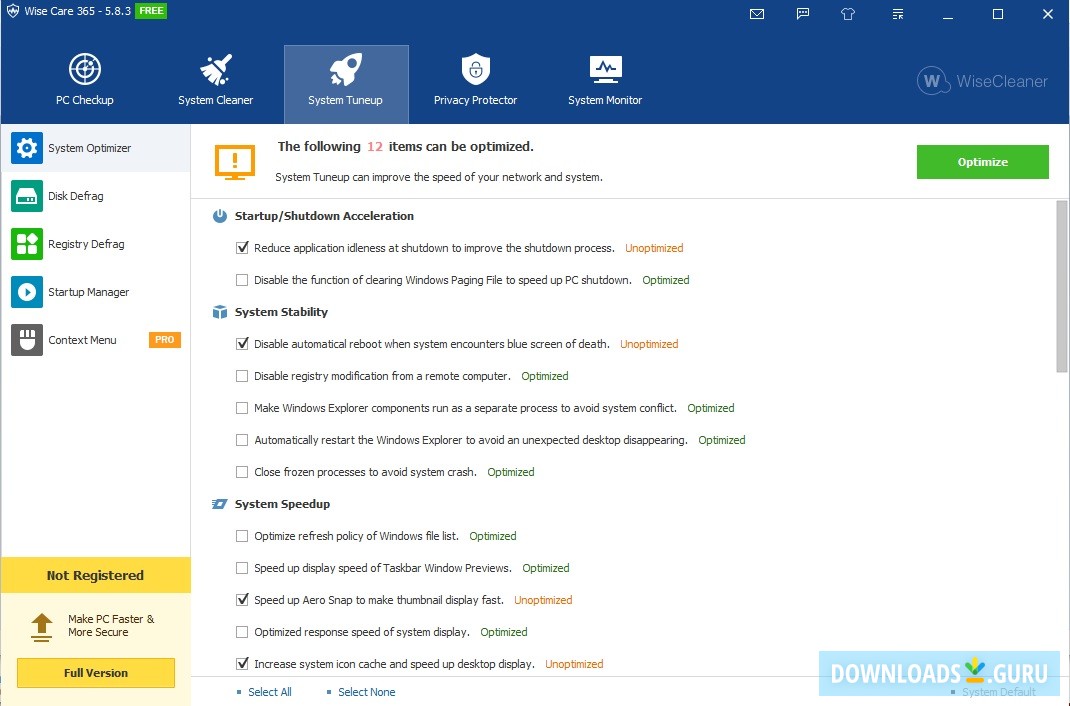Viewport: 1070px width, 706px height.
Task: Click the WiseCleaner logo
Action: tap(982, 81)
